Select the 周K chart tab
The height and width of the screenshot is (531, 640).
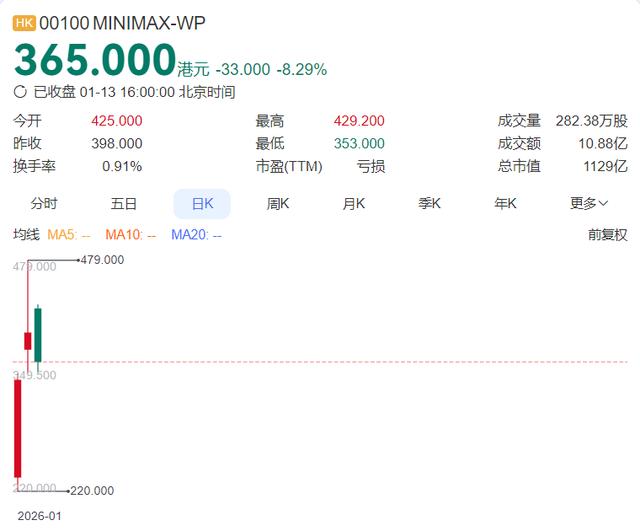click(277, 203)
